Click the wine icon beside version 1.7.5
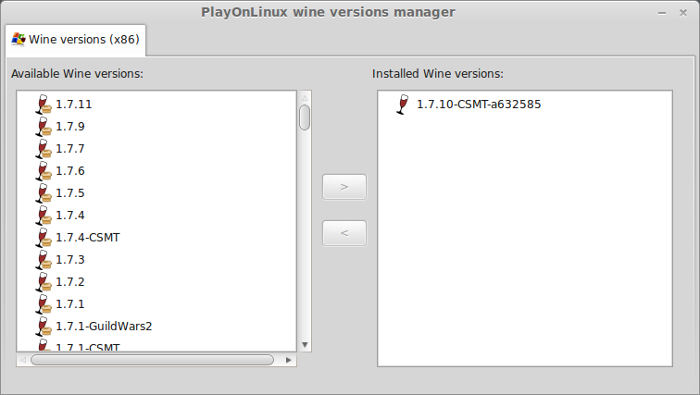700x395 pixels. [x=43, y=193]
